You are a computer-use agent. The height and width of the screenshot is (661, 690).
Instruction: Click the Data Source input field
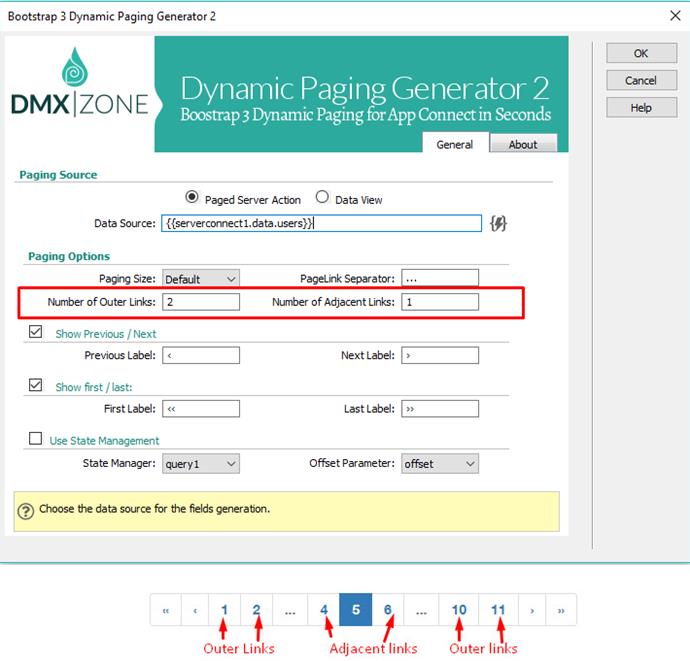[x=321, y=223]
